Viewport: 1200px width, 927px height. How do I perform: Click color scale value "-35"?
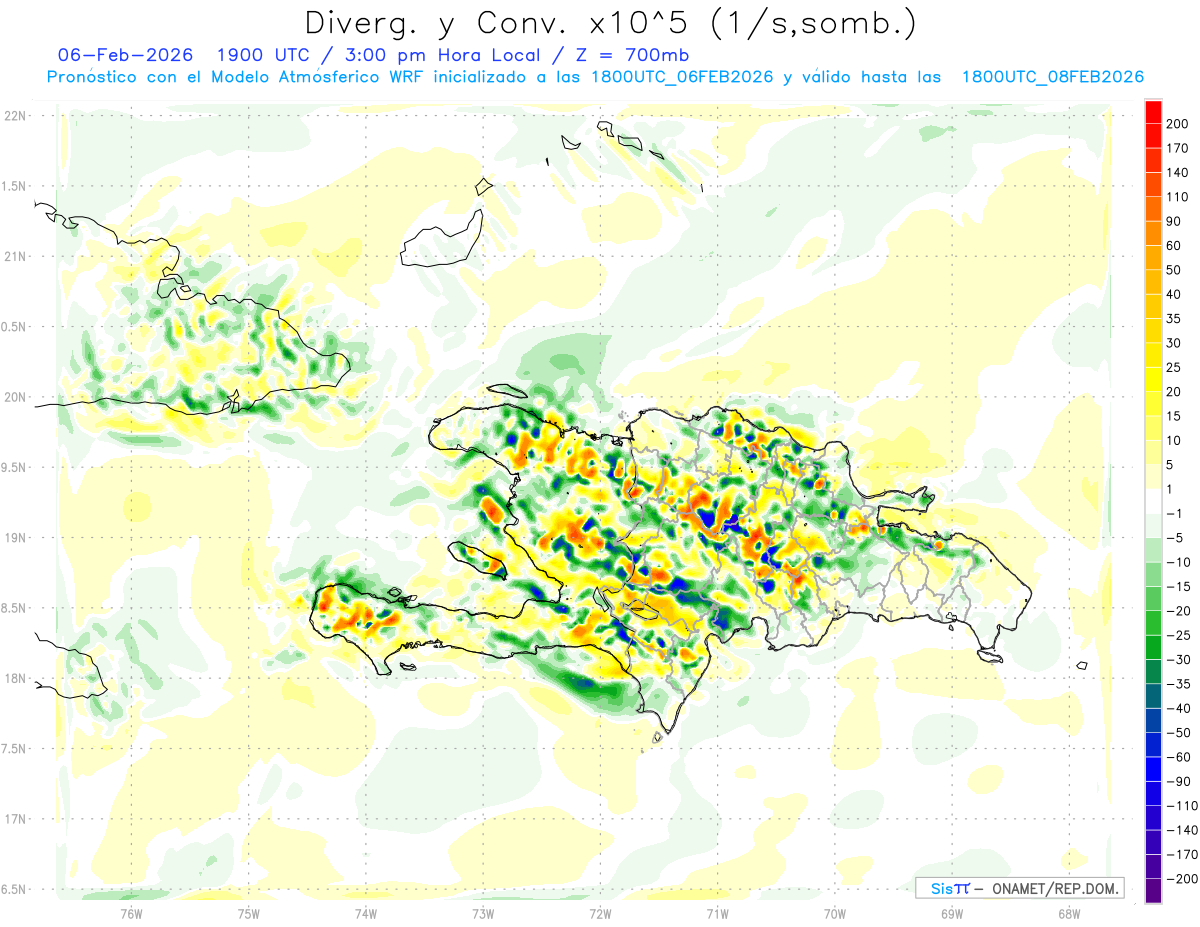(1180, 684)
